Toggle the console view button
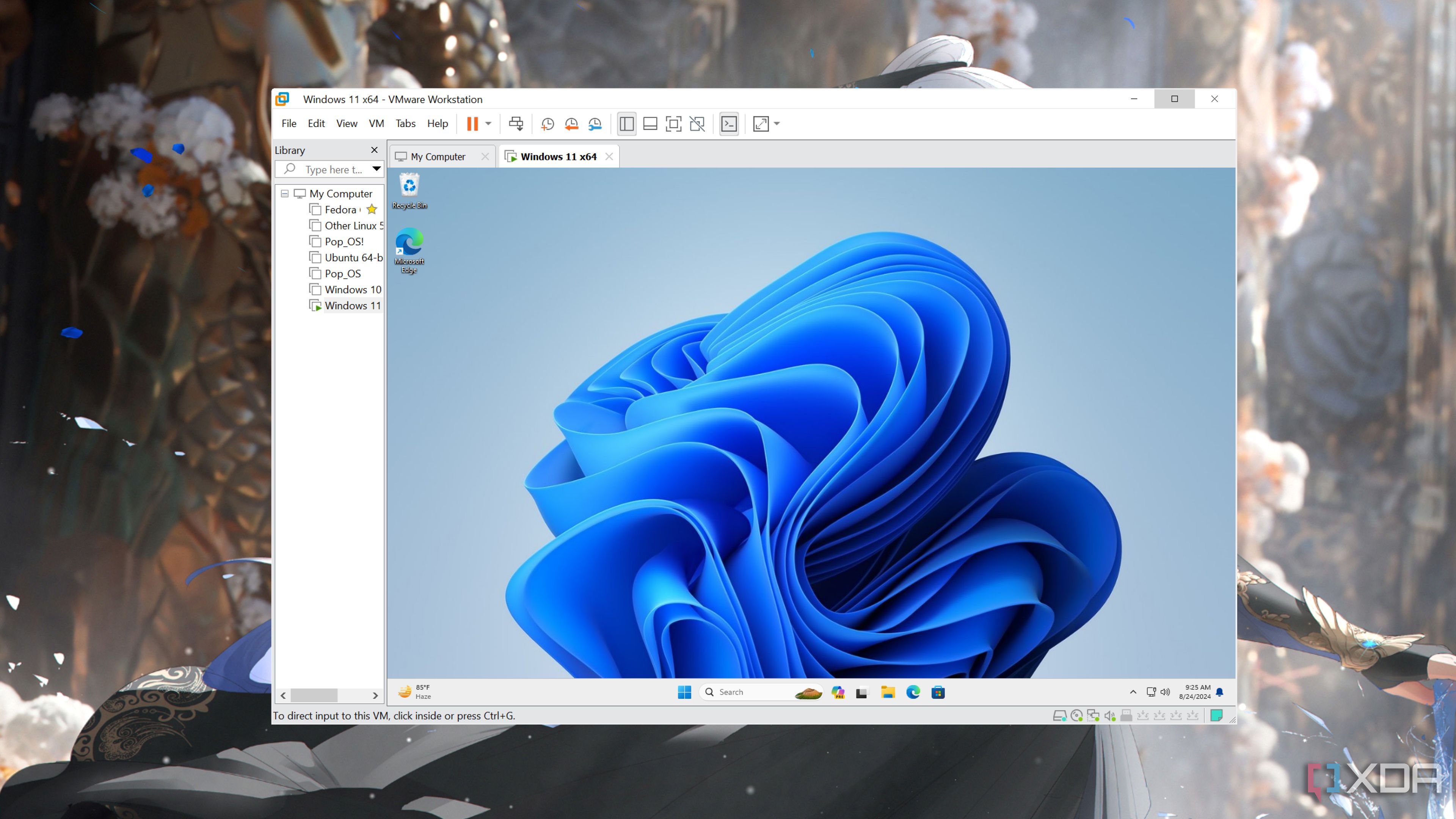Image resolution: width=1456 pixels, height=819 pixels. coord(728,124)
